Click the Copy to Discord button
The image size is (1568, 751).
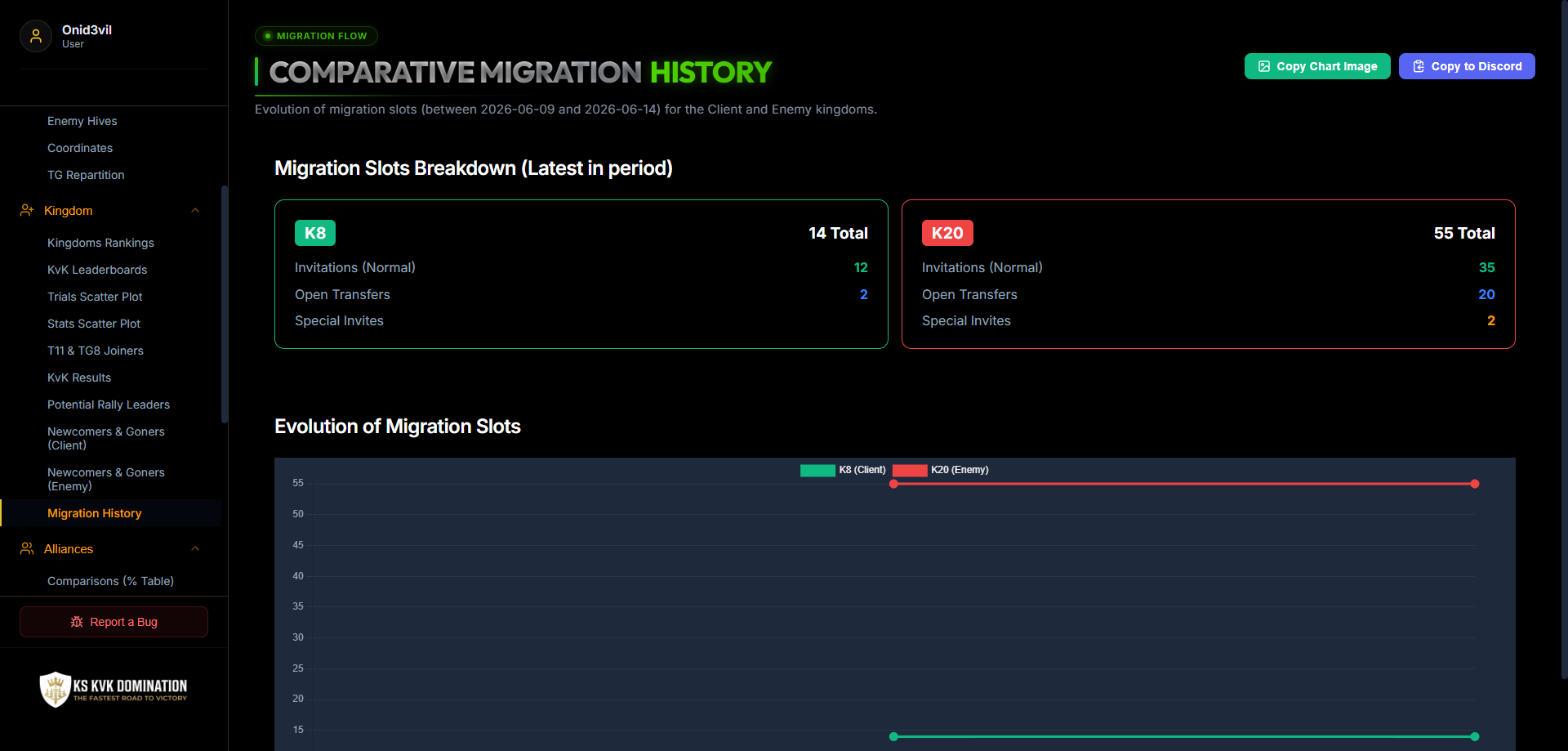tap(1467, 66)
